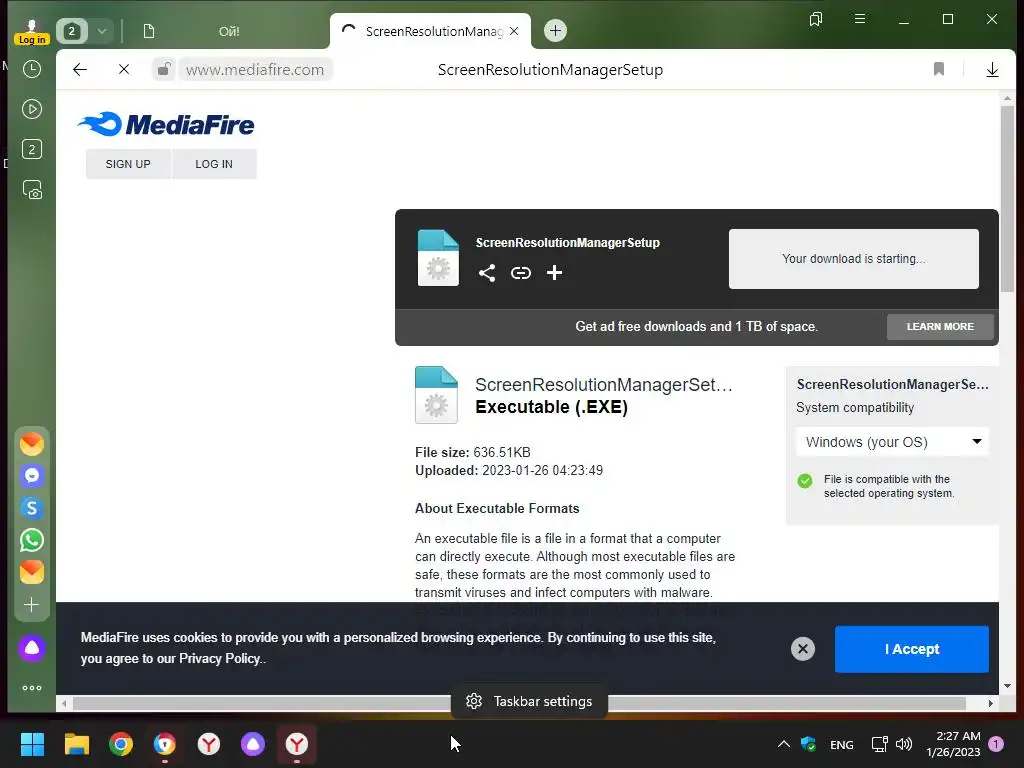Screen dimensions: 1024x768
Task: Open the volume speaker tray icon
Action: click(904, 744)
